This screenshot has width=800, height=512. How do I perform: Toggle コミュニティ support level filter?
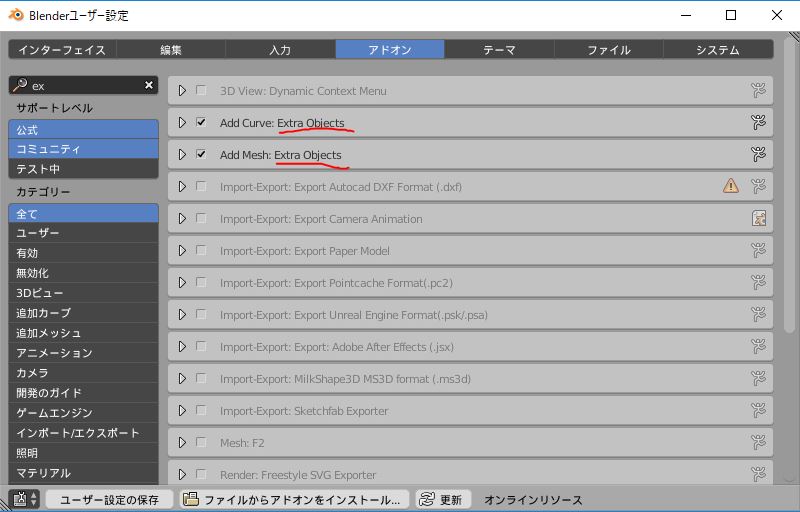pyautogui.click(x=84, y=149)
